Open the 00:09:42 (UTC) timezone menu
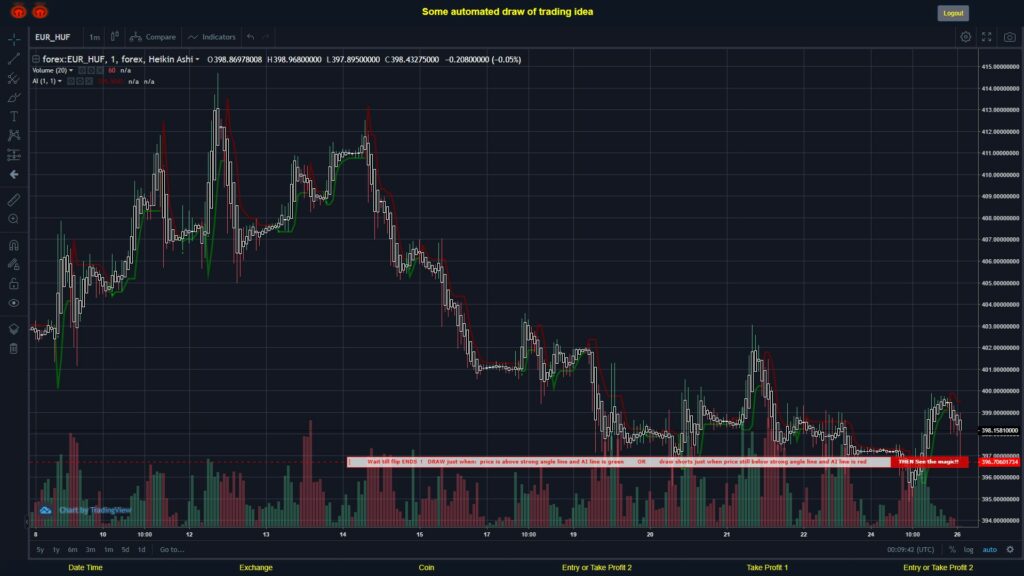 pyautogui.click(x=910, y=550)
